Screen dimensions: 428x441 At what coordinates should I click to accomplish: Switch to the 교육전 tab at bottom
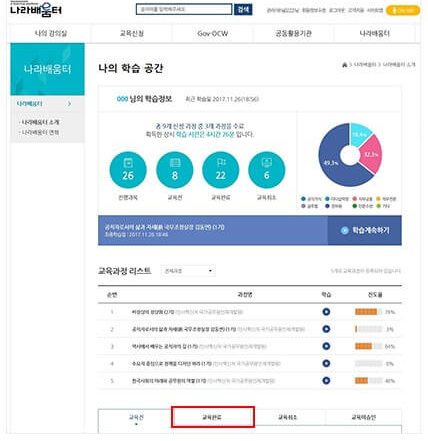[136, 417]
